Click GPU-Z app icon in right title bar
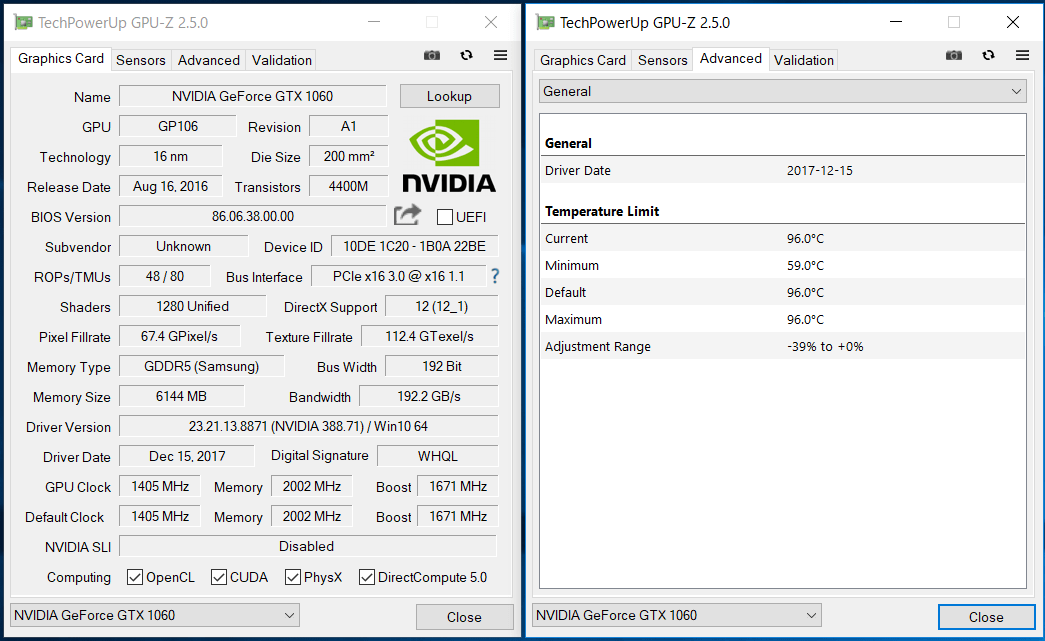This screenshot has width=1045, height=641. pyautogui.click(x=545, y=23)
